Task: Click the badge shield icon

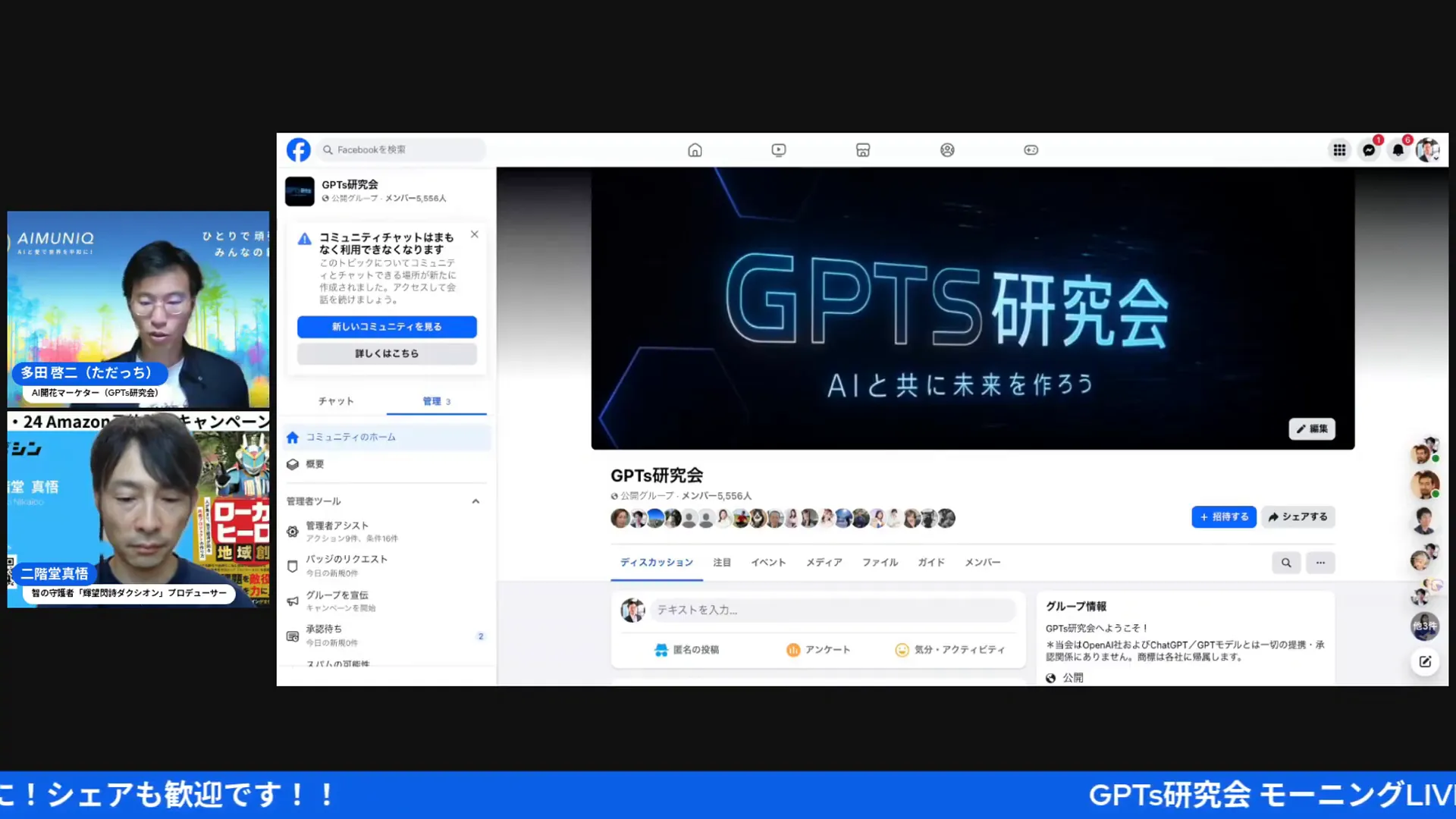Action: pos(293,566)
